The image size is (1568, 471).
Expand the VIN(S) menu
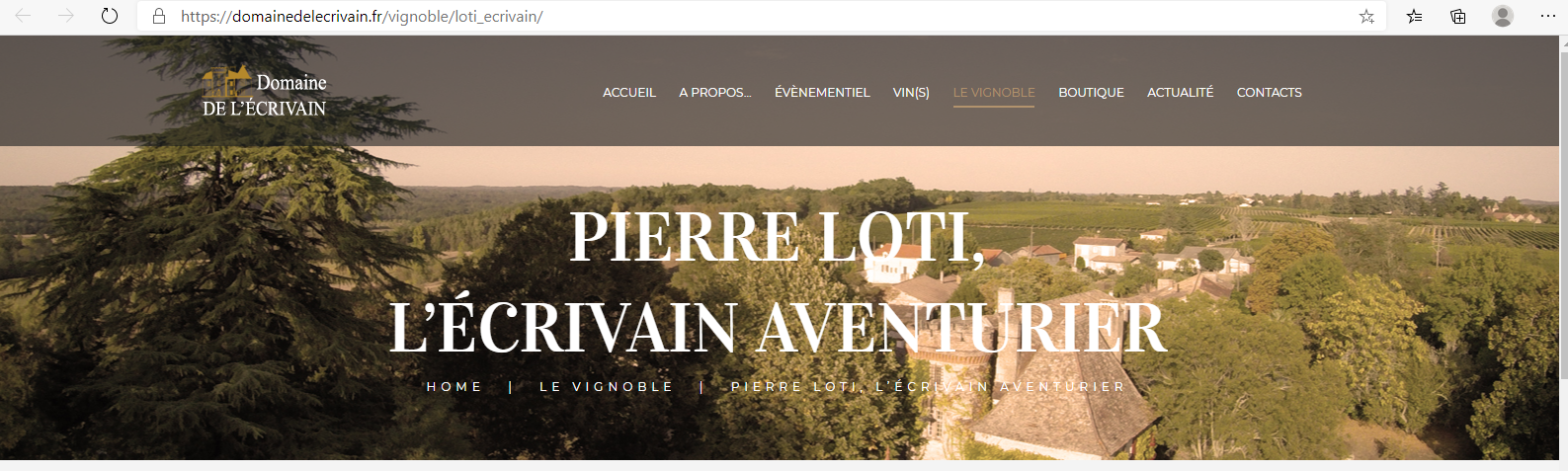(911, 92)
